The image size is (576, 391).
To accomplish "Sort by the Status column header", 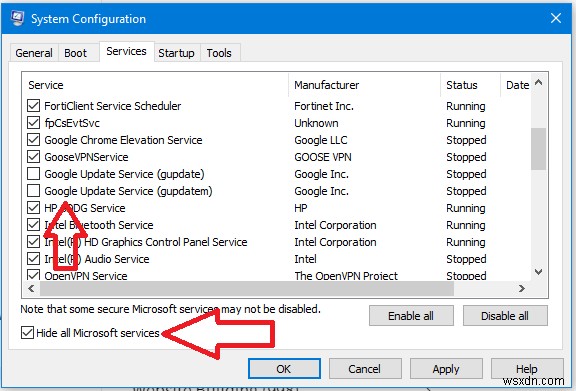I will tap(471, 85).
